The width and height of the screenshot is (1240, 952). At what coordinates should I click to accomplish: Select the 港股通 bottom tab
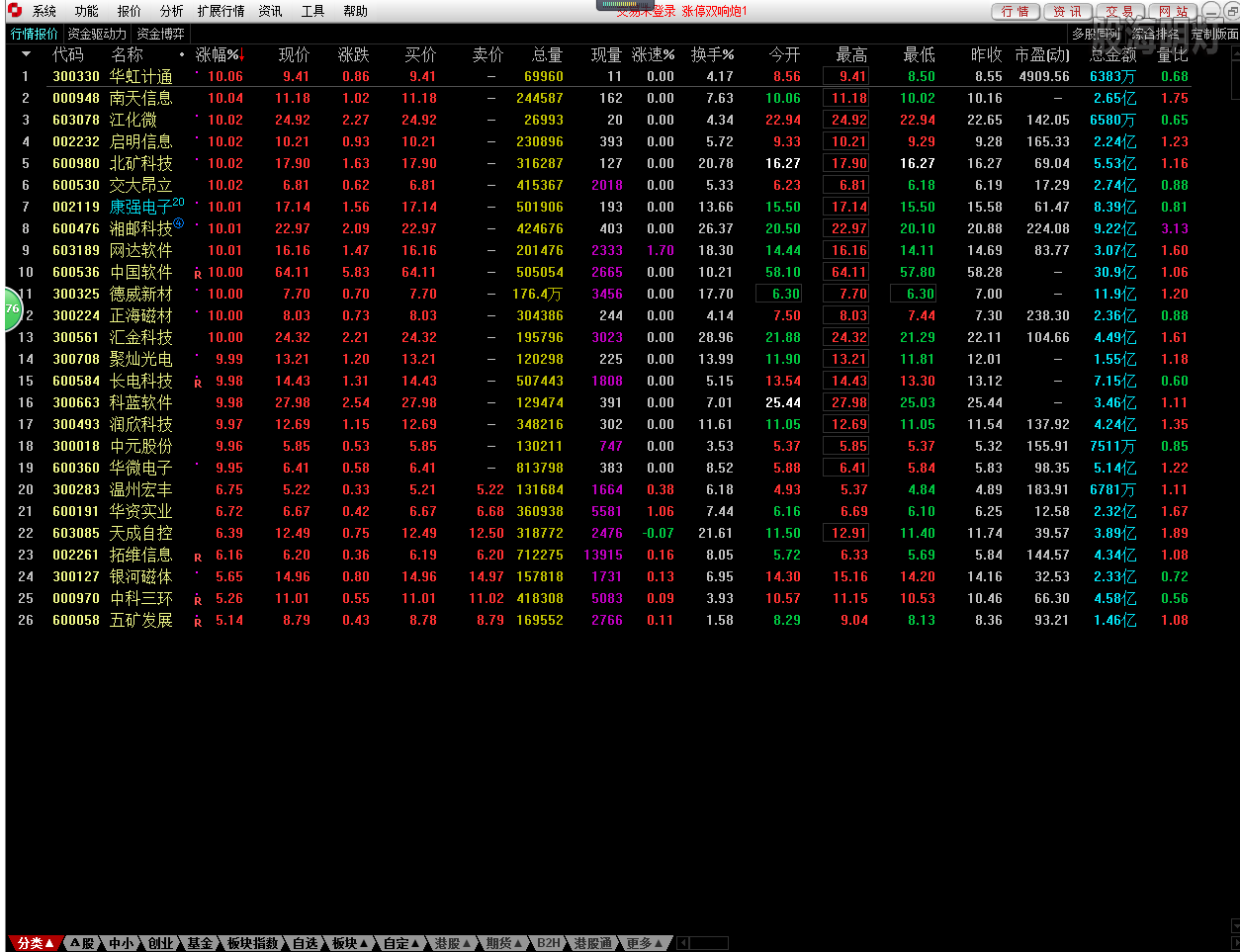tap(593, 943)
